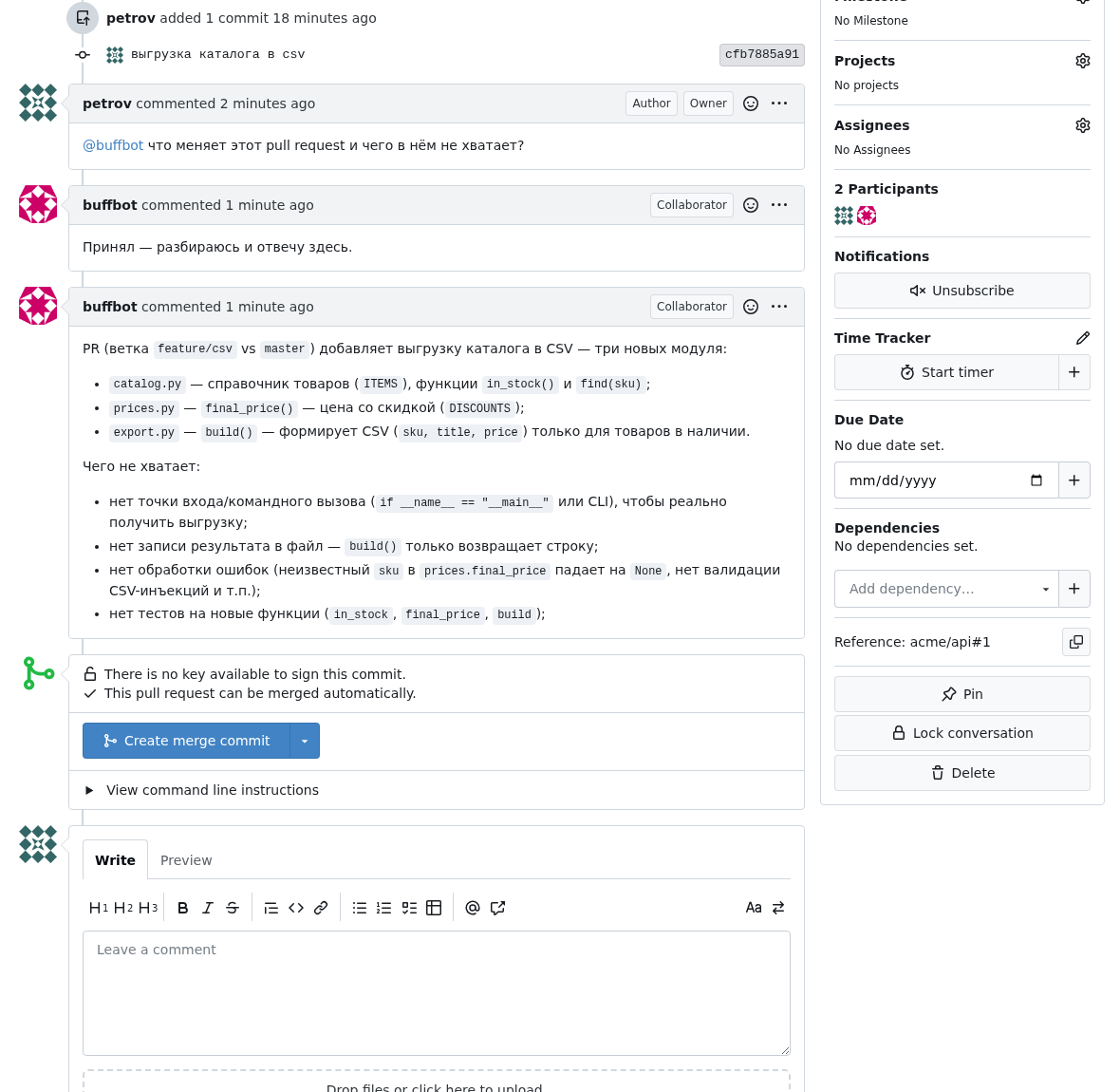Switch to the Preview tab
Image resolution: width=1120 pixels, height=1092 pixels.
186,860
